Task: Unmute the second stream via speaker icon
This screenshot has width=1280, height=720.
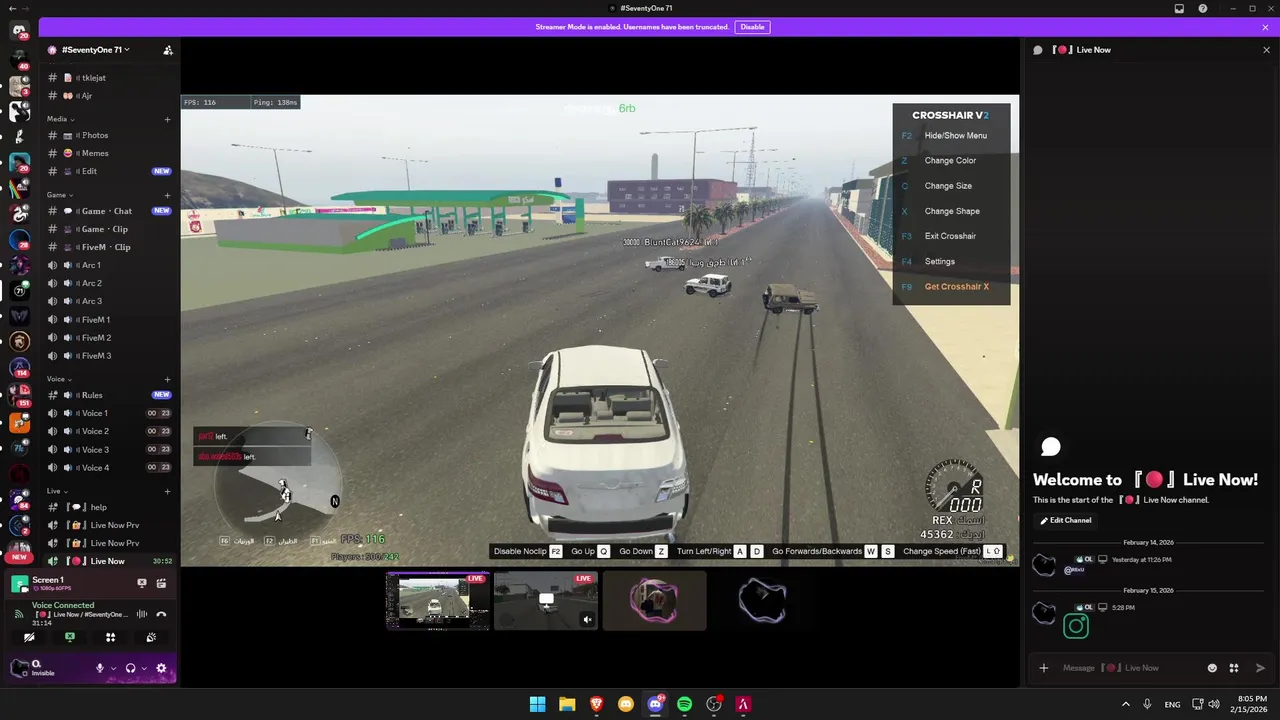Action: (587, 620)
